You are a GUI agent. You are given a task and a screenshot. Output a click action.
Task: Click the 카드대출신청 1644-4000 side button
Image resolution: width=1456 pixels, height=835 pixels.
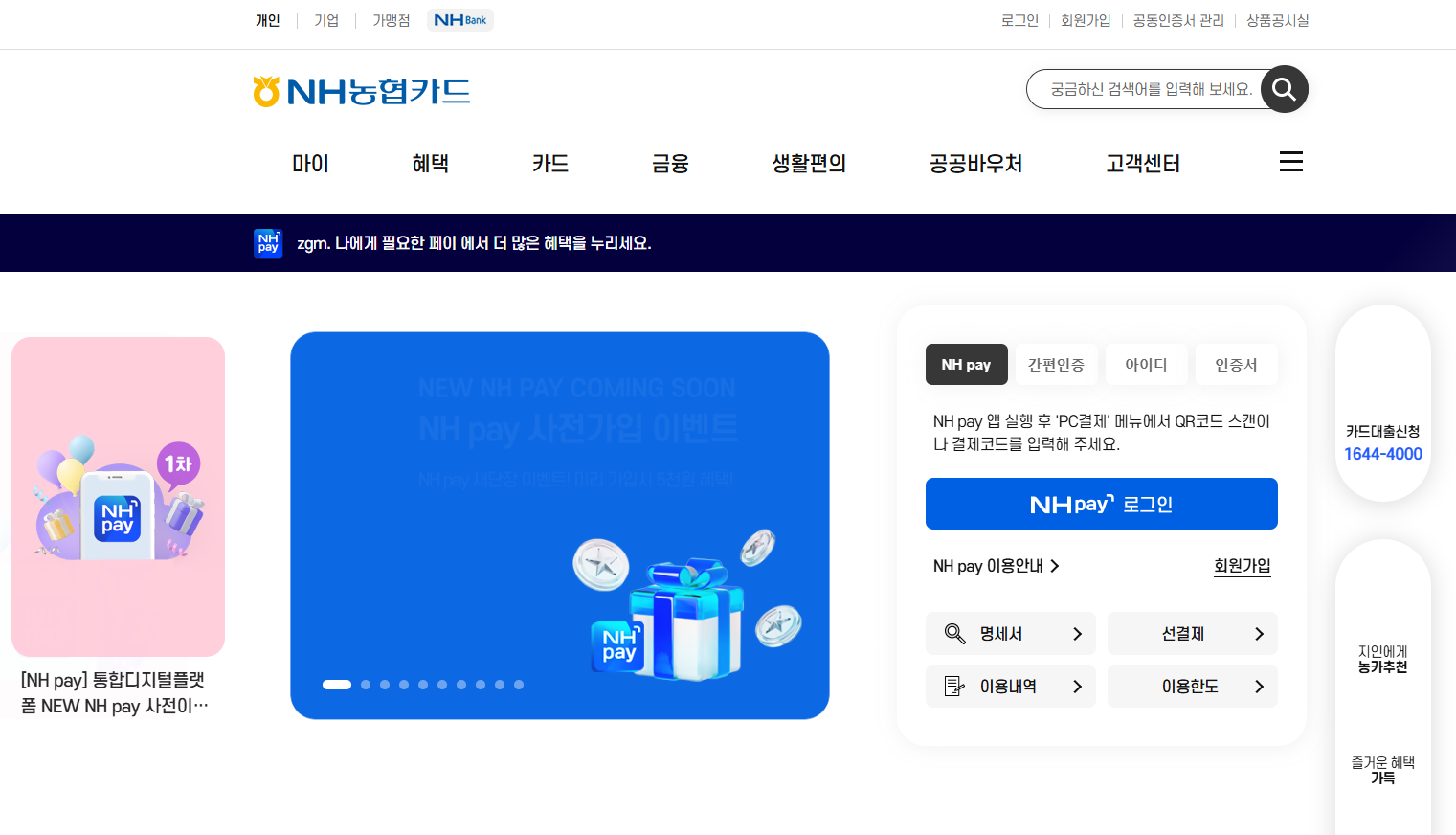(1383, 403)
